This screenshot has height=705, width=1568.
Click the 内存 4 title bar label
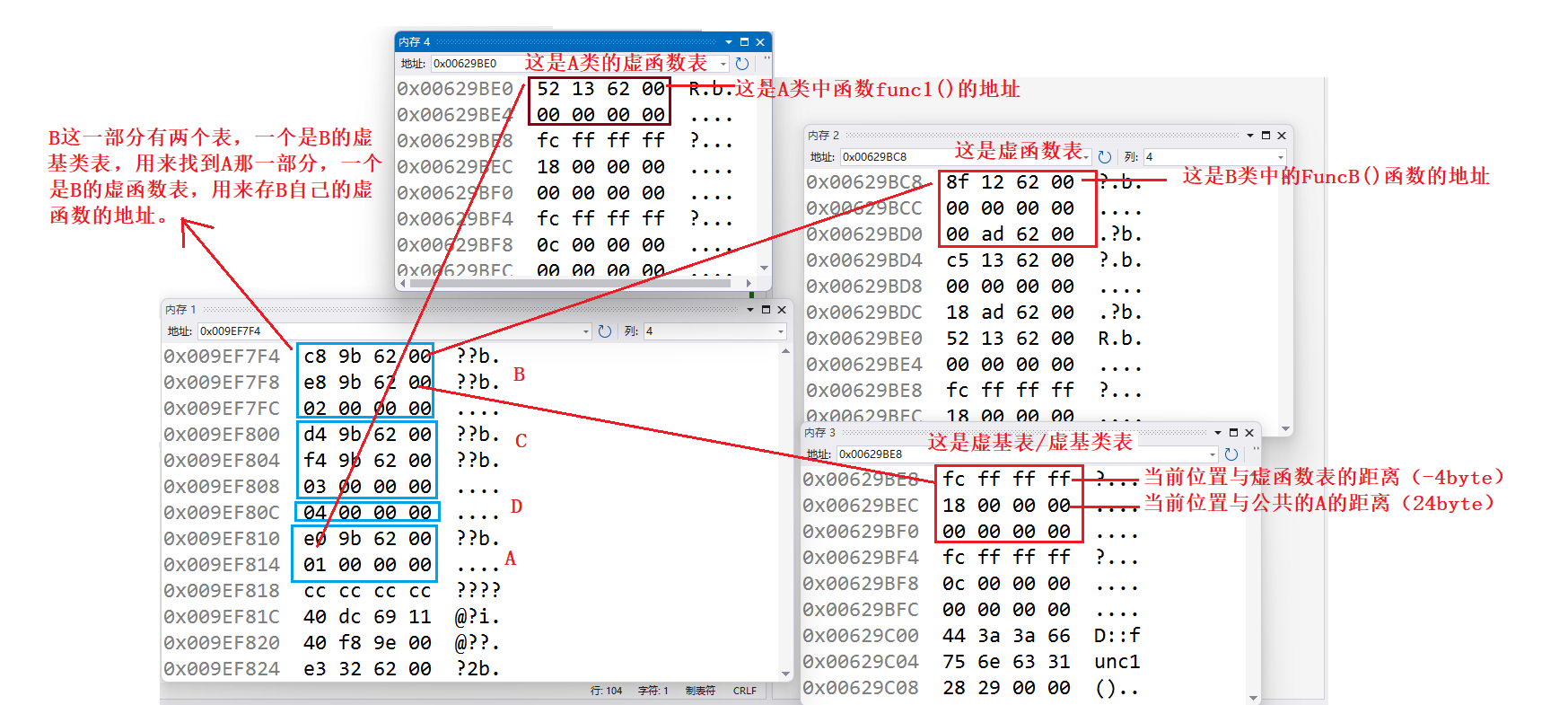415,42
